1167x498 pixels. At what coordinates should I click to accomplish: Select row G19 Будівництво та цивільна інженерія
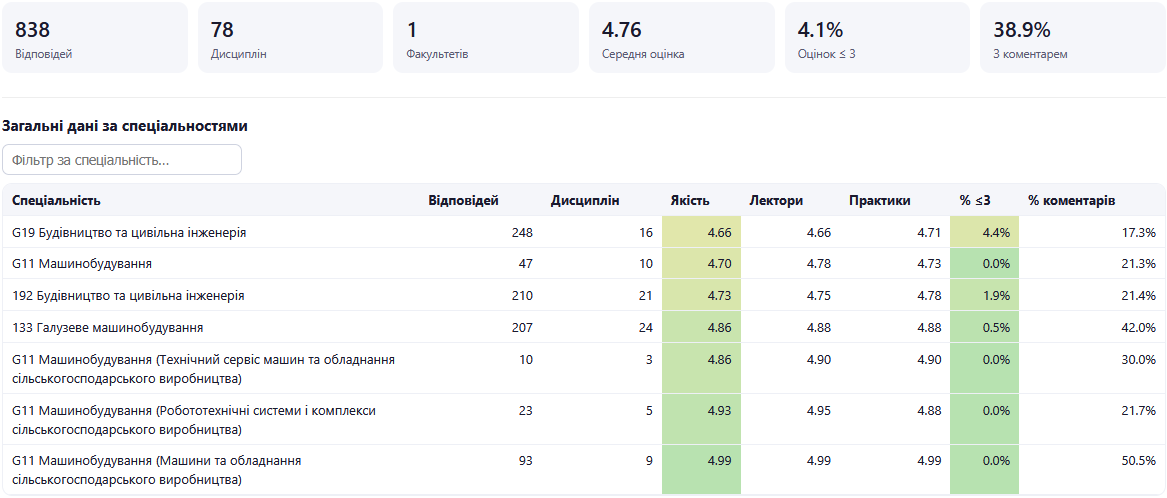point(584,233)
